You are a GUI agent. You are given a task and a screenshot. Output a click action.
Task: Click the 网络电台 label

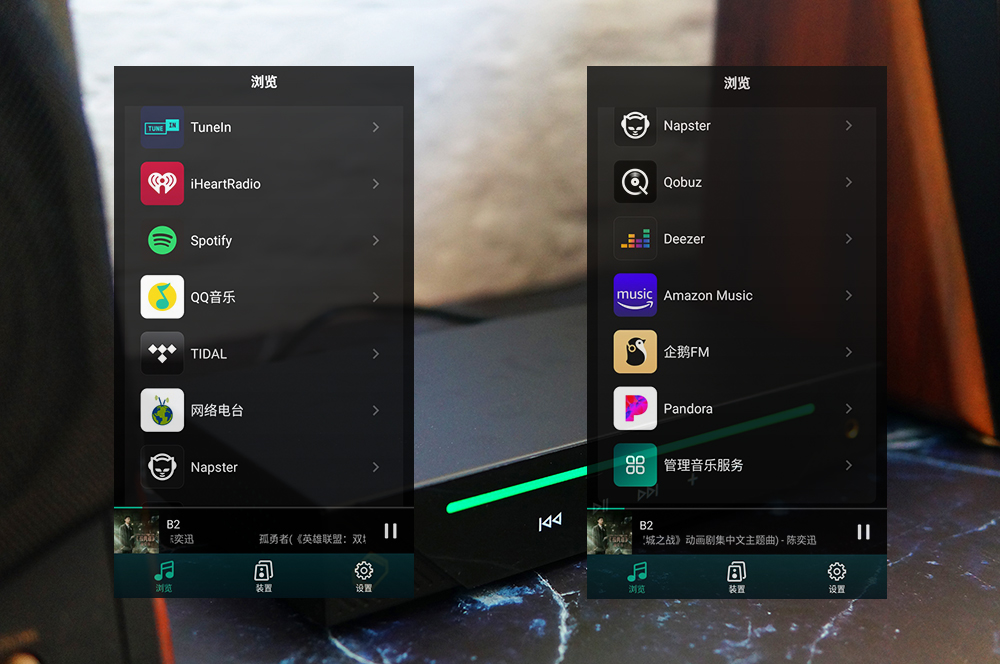(x=217, y=410)
